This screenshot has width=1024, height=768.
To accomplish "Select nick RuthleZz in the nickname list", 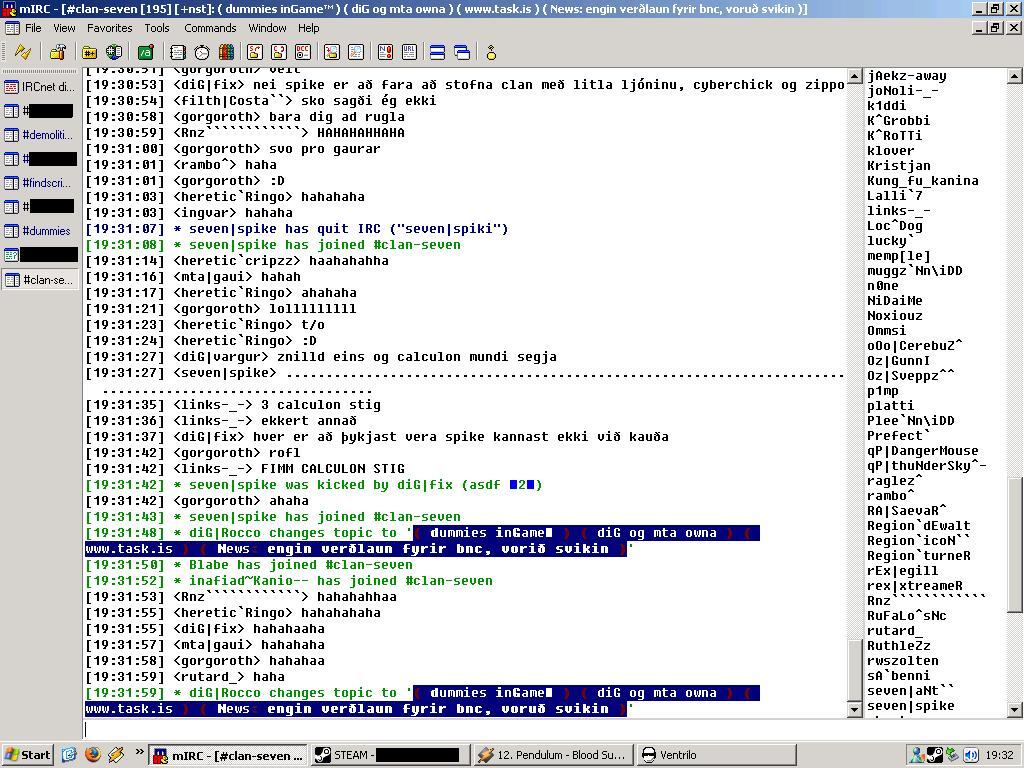I will (x=899, y=646).
